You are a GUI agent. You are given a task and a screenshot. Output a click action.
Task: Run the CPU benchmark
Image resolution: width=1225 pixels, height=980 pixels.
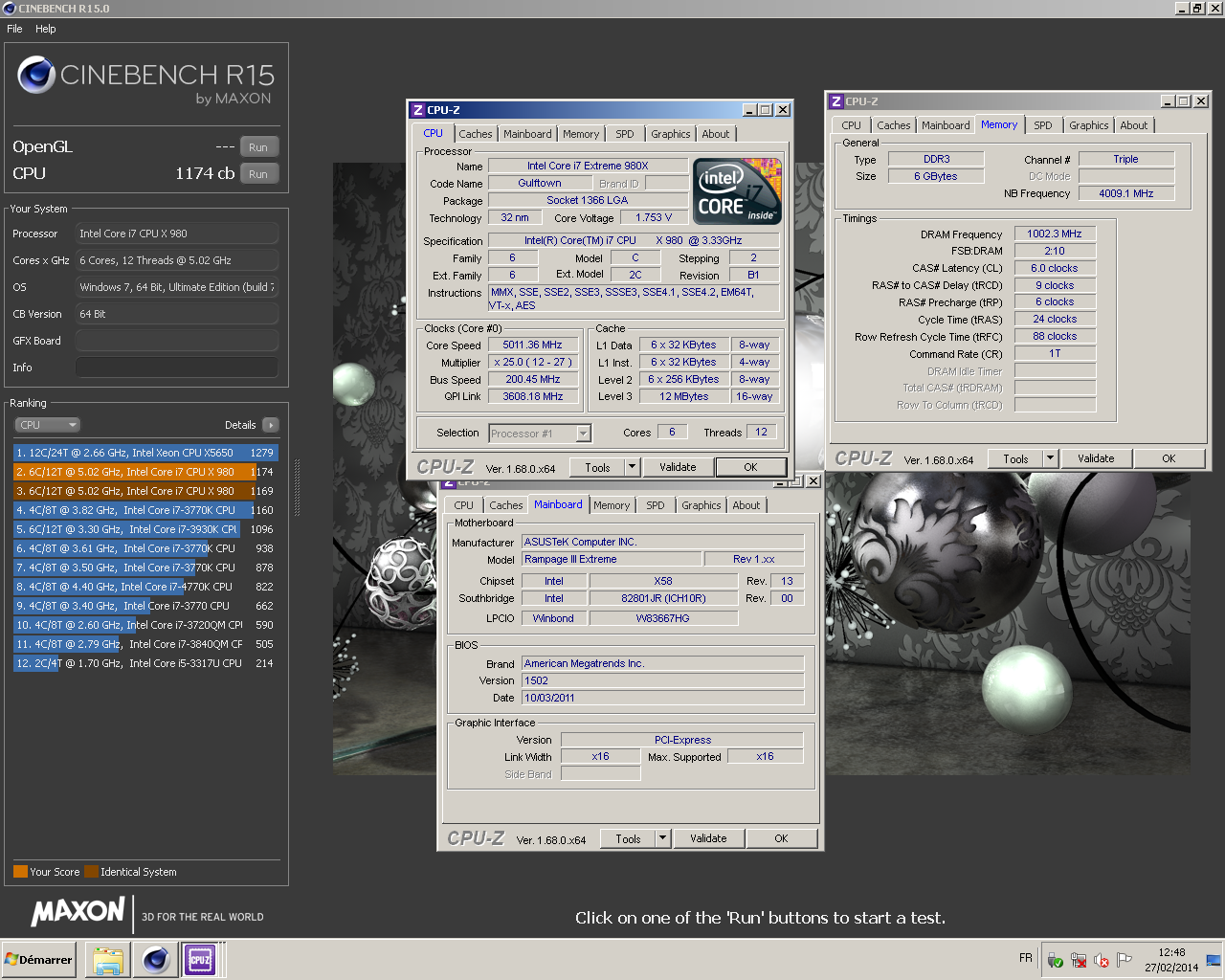pos(258,174)
